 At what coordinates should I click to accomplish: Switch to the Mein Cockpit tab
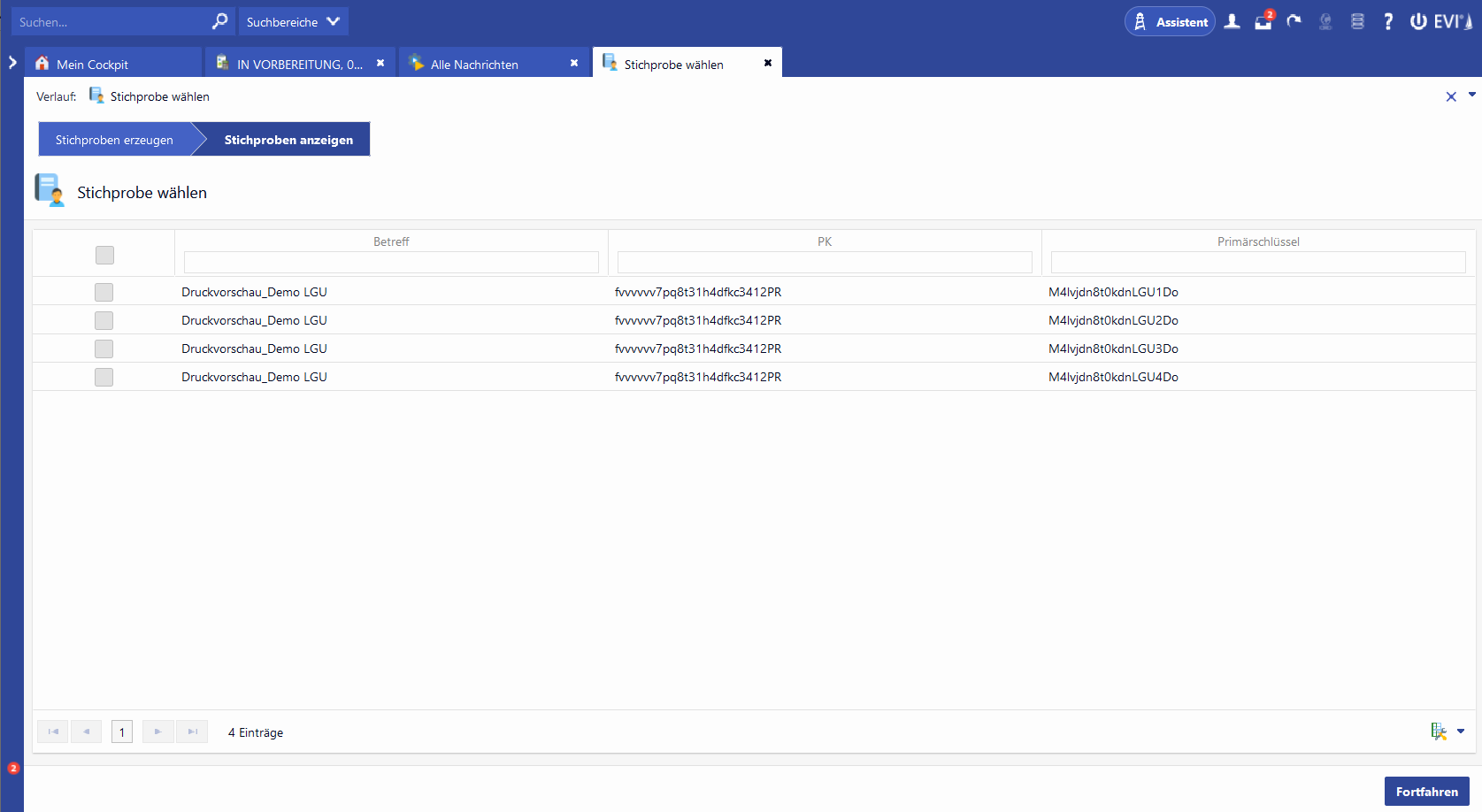[92, 65]
